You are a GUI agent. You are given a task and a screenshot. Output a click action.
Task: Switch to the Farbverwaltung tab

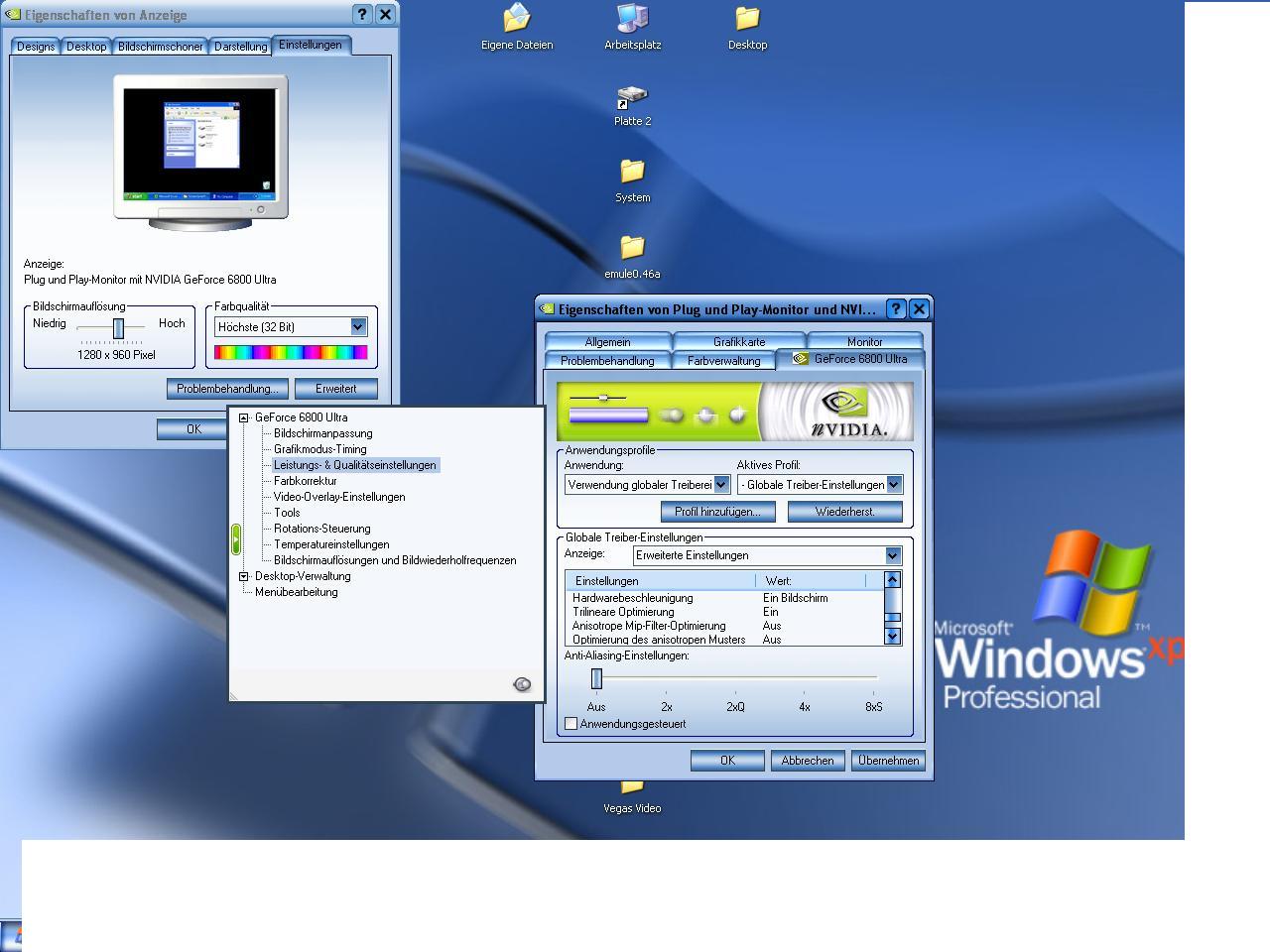click(x=724, y=361)
